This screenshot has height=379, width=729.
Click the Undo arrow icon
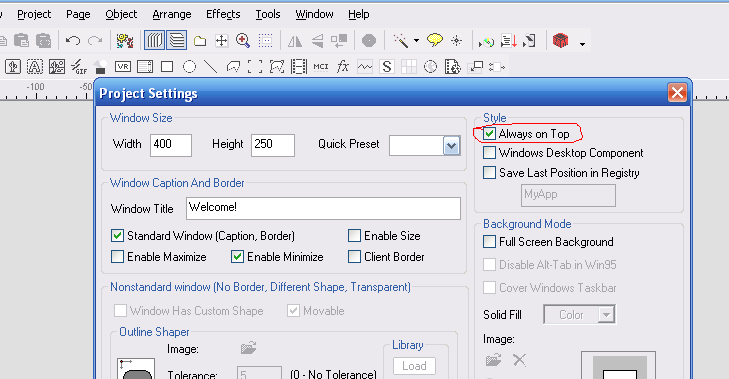73,41
